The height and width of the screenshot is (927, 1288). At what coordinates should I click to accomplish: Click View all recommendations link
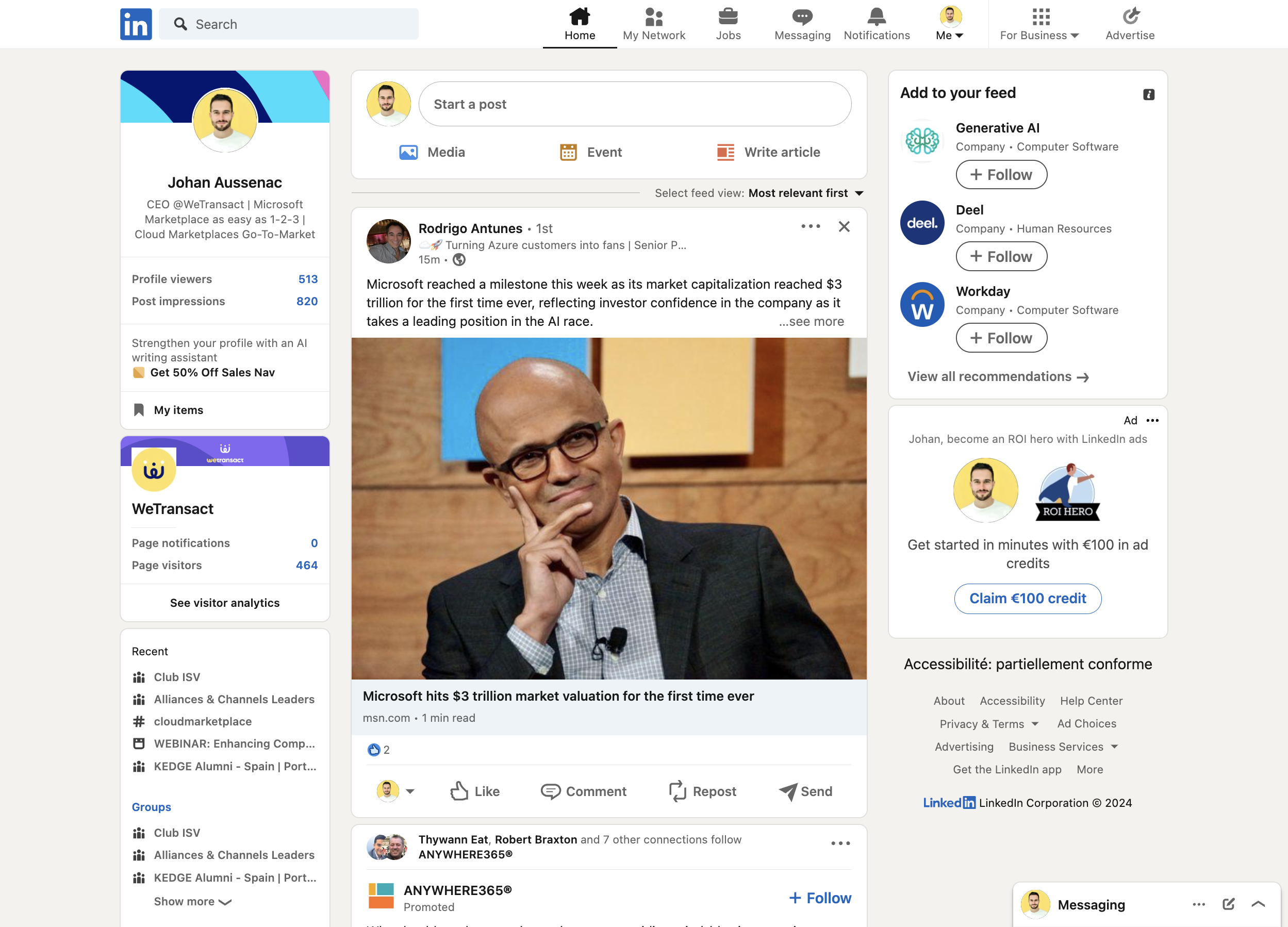[x=998, y=376]
